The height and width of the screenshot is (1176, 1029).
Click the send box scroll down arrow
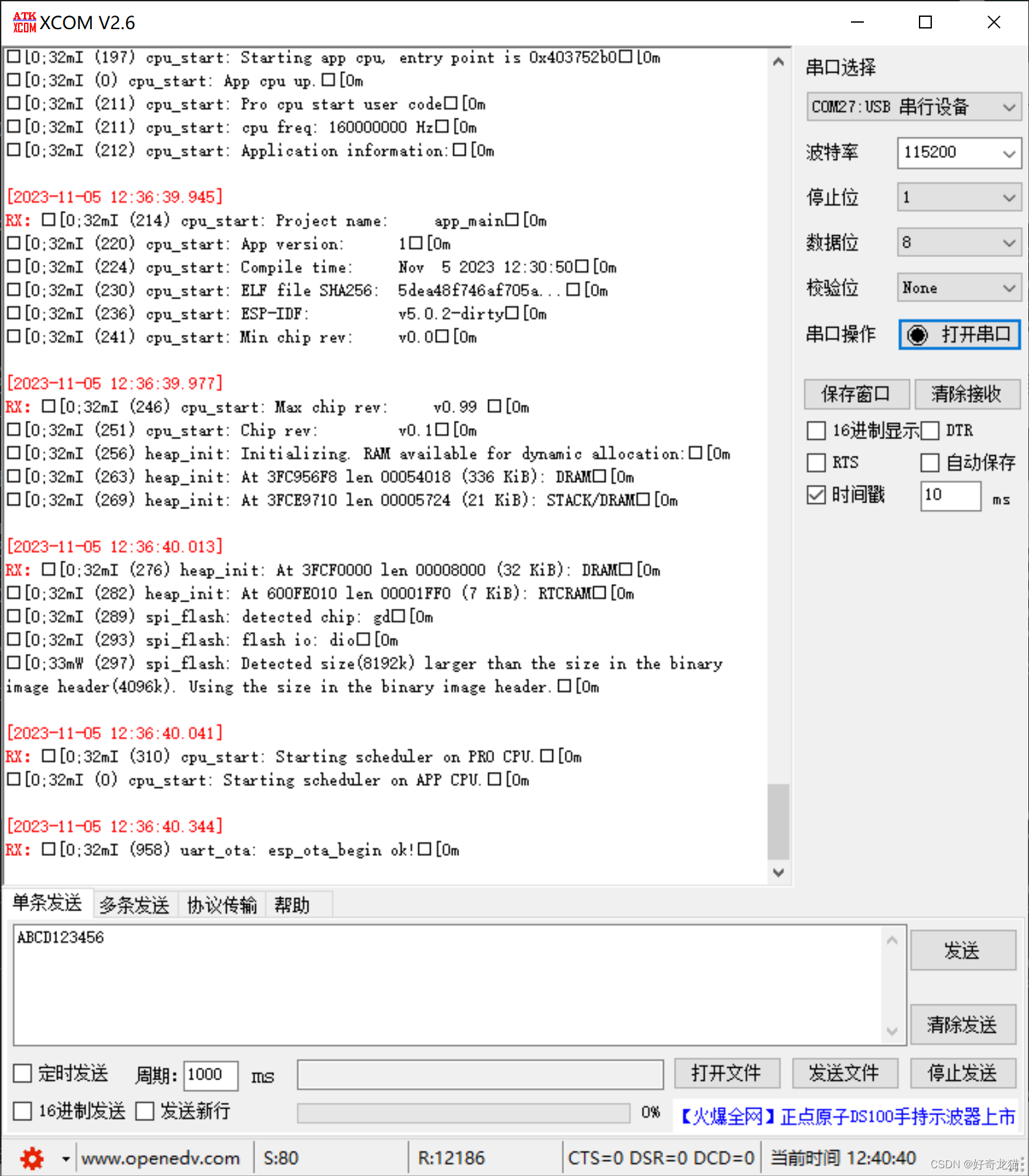pyautogui.click(x=892, y=1032)
